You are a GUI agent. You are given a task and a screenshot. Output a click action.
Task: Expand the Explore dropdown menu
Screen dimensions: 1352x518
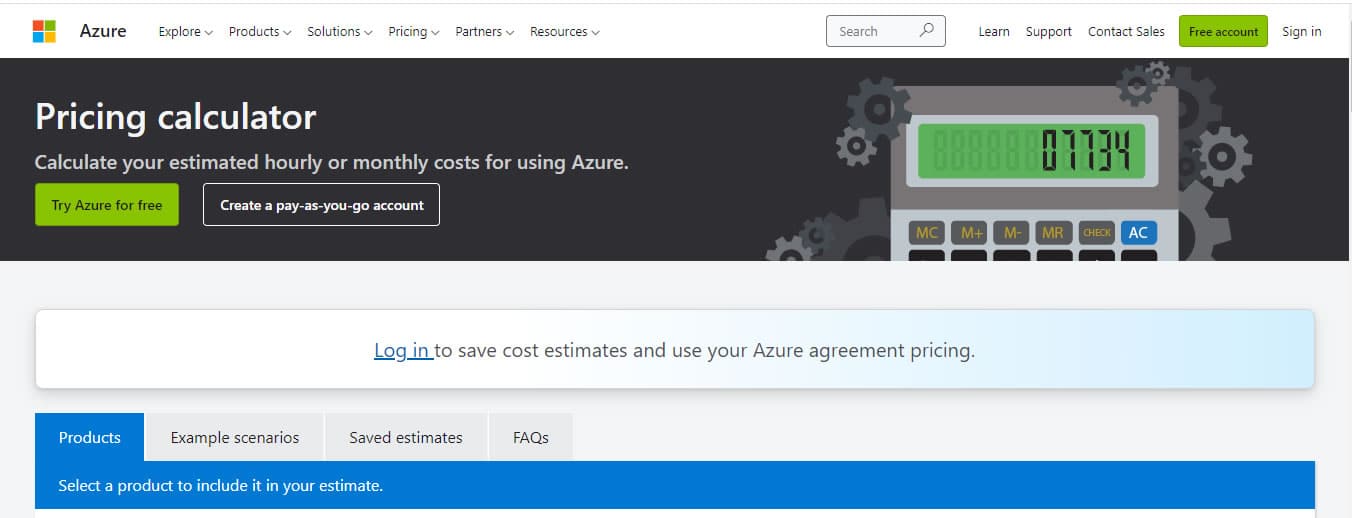[185, 32]
